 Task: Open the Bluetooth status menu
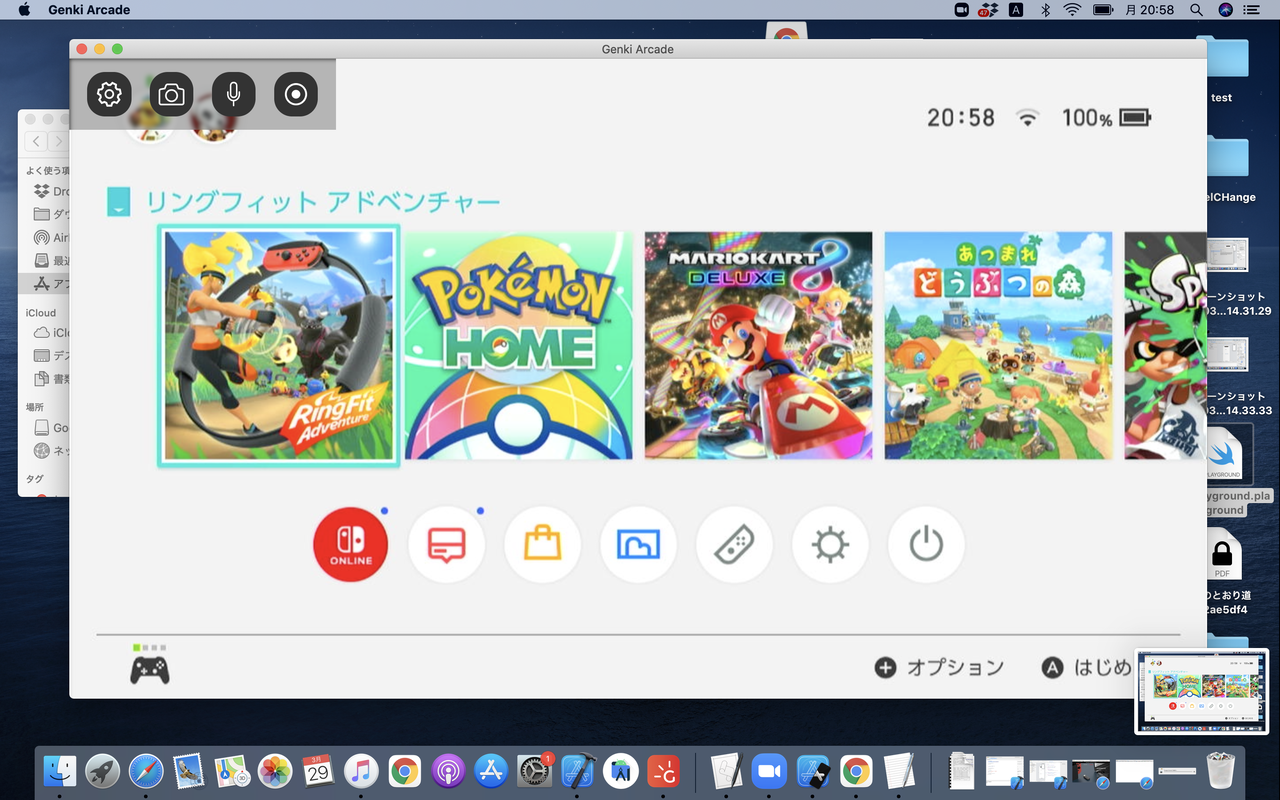coord(1046,10)
